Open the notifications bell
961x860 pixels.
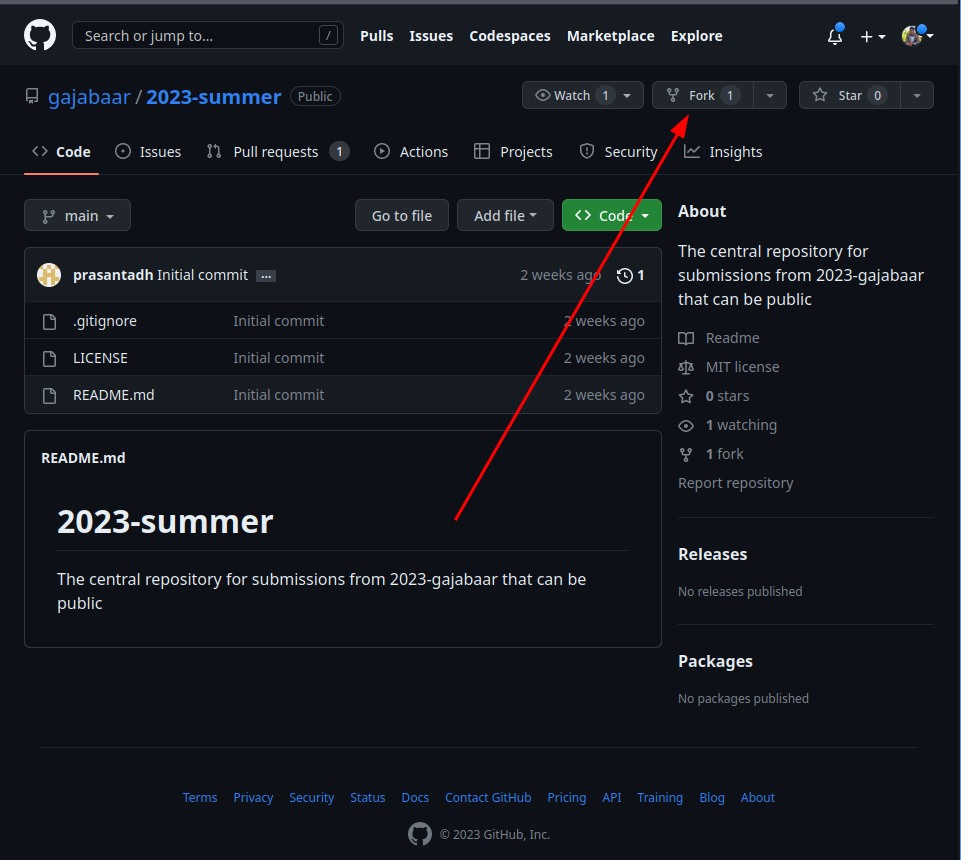click(x=835, y=36)
